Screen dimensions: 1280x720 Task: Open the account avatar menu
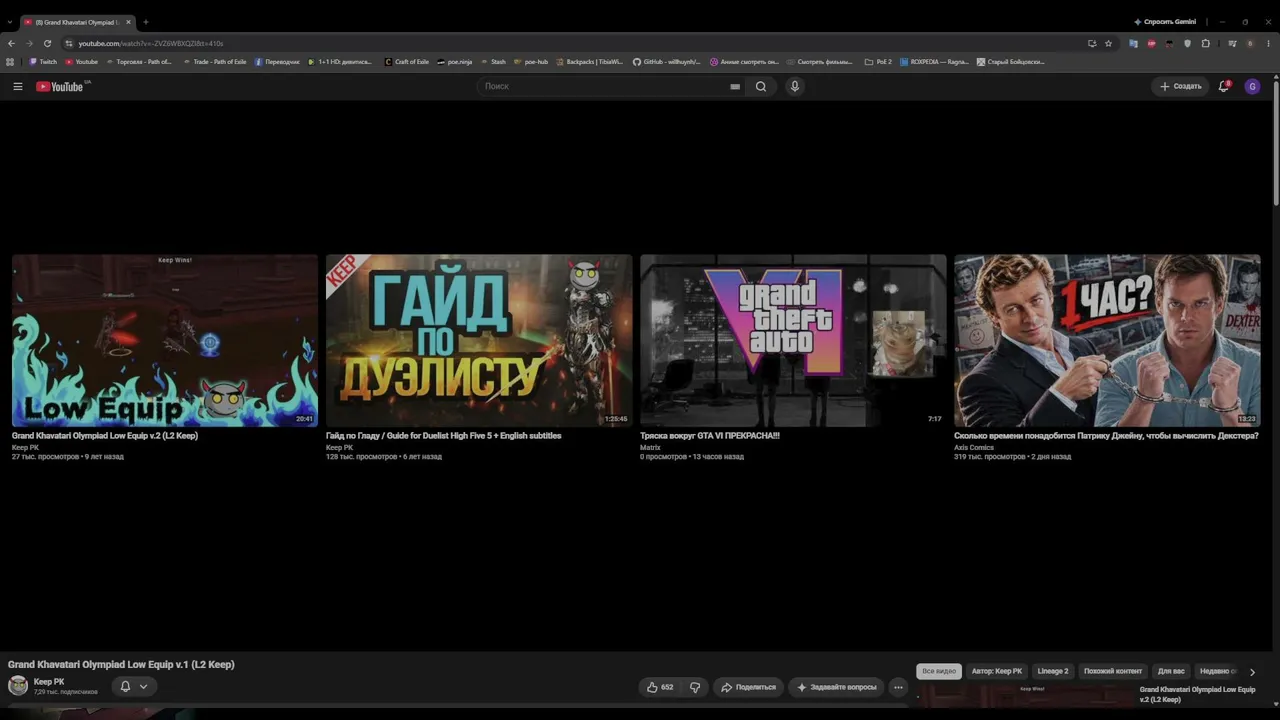[1252, 87]
